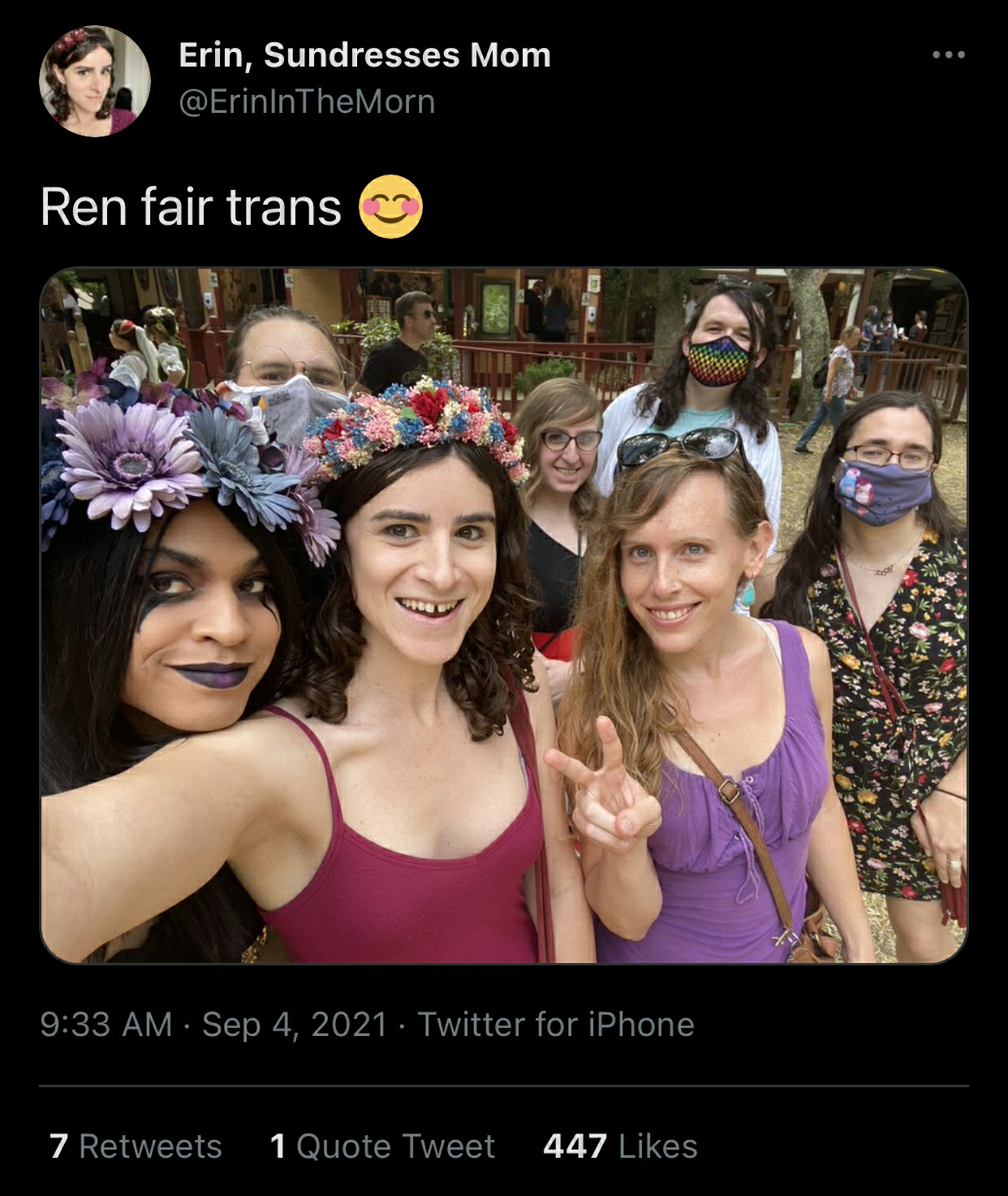Screen dimensions: 1008x1196
Task: Click the sunglasses resting on head in photo
Action: (x=680, y=447)
